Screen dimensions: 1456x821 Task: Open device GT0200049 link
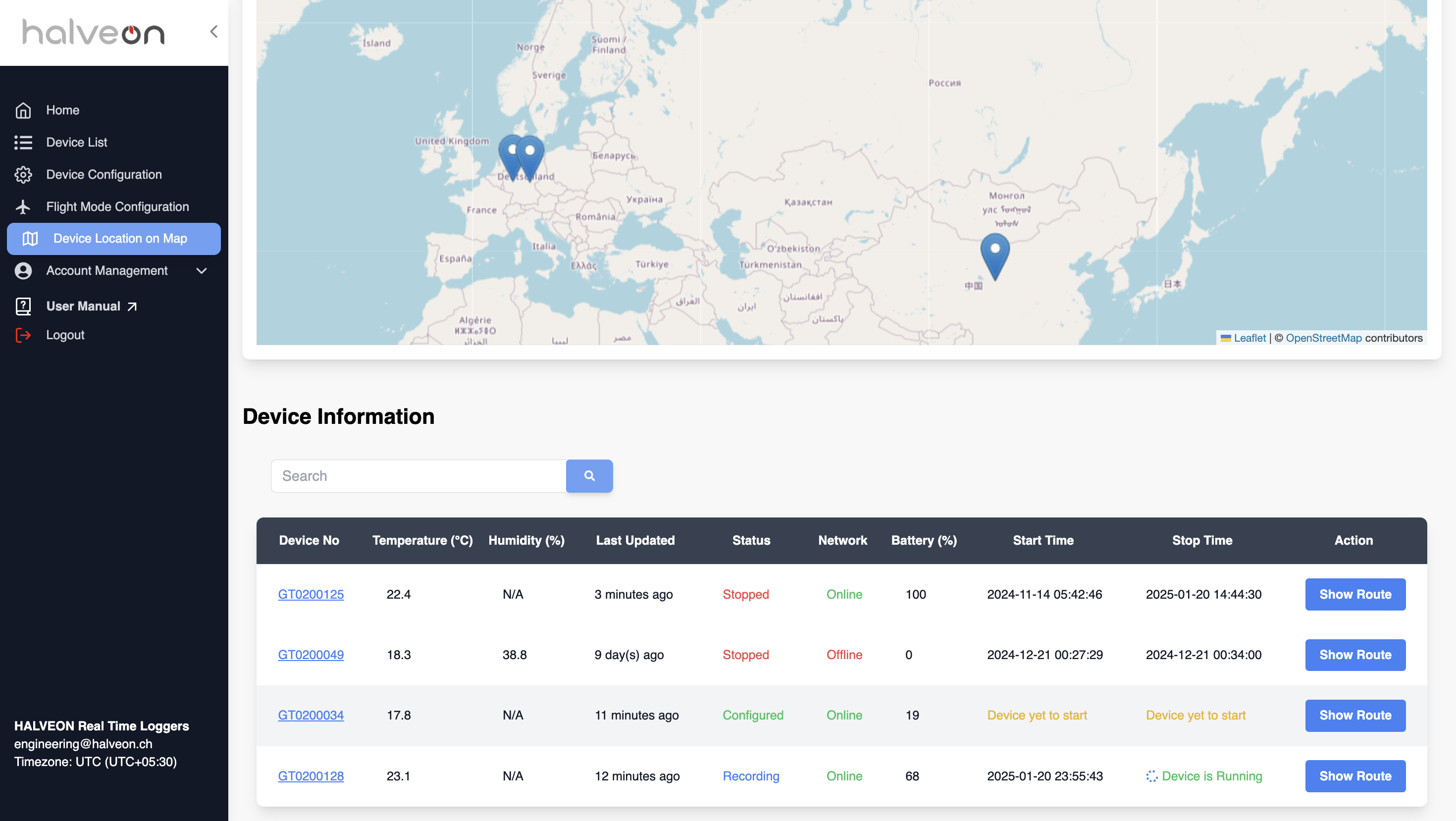coord(311,655)
